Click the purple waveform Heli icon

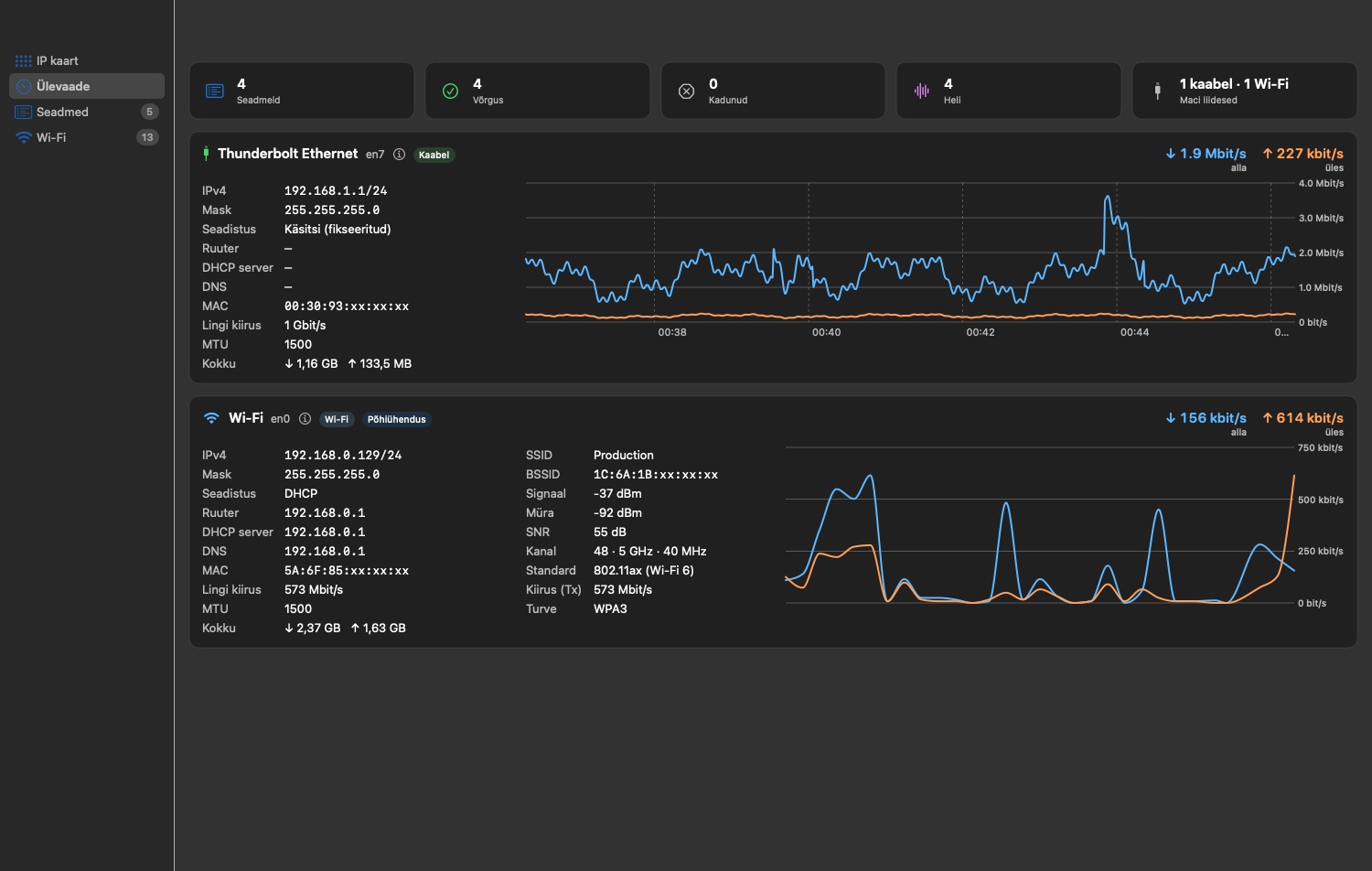point(922,91)
